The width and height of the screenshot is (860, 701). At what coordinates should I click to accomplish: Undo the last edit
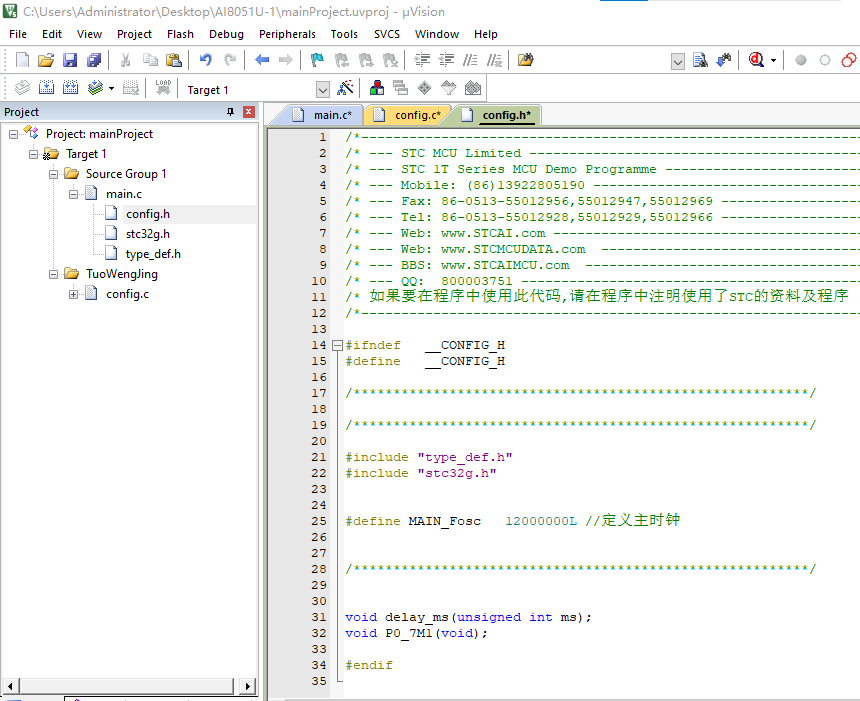[x=206, y=60]
